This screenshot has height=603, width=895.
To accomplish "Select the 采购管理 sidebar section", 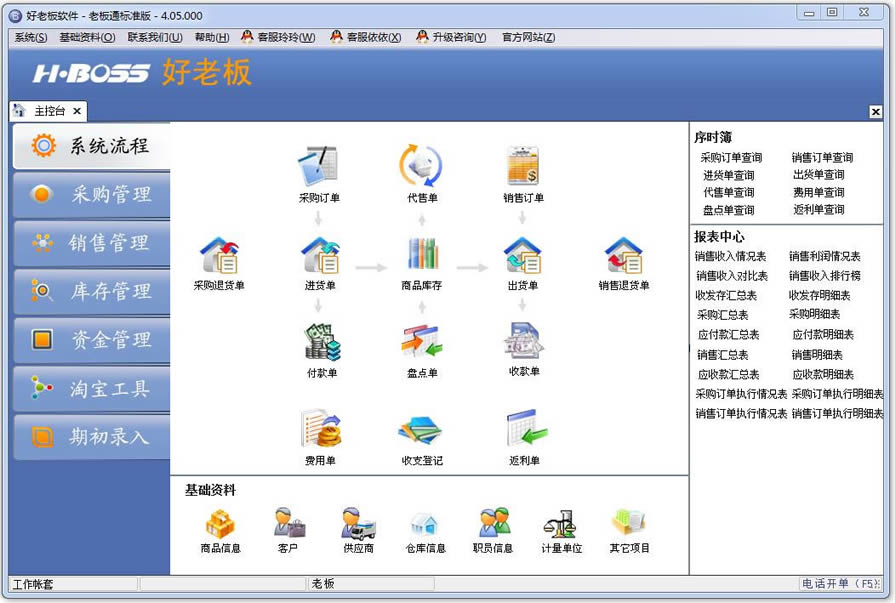I will coord(91,195).
